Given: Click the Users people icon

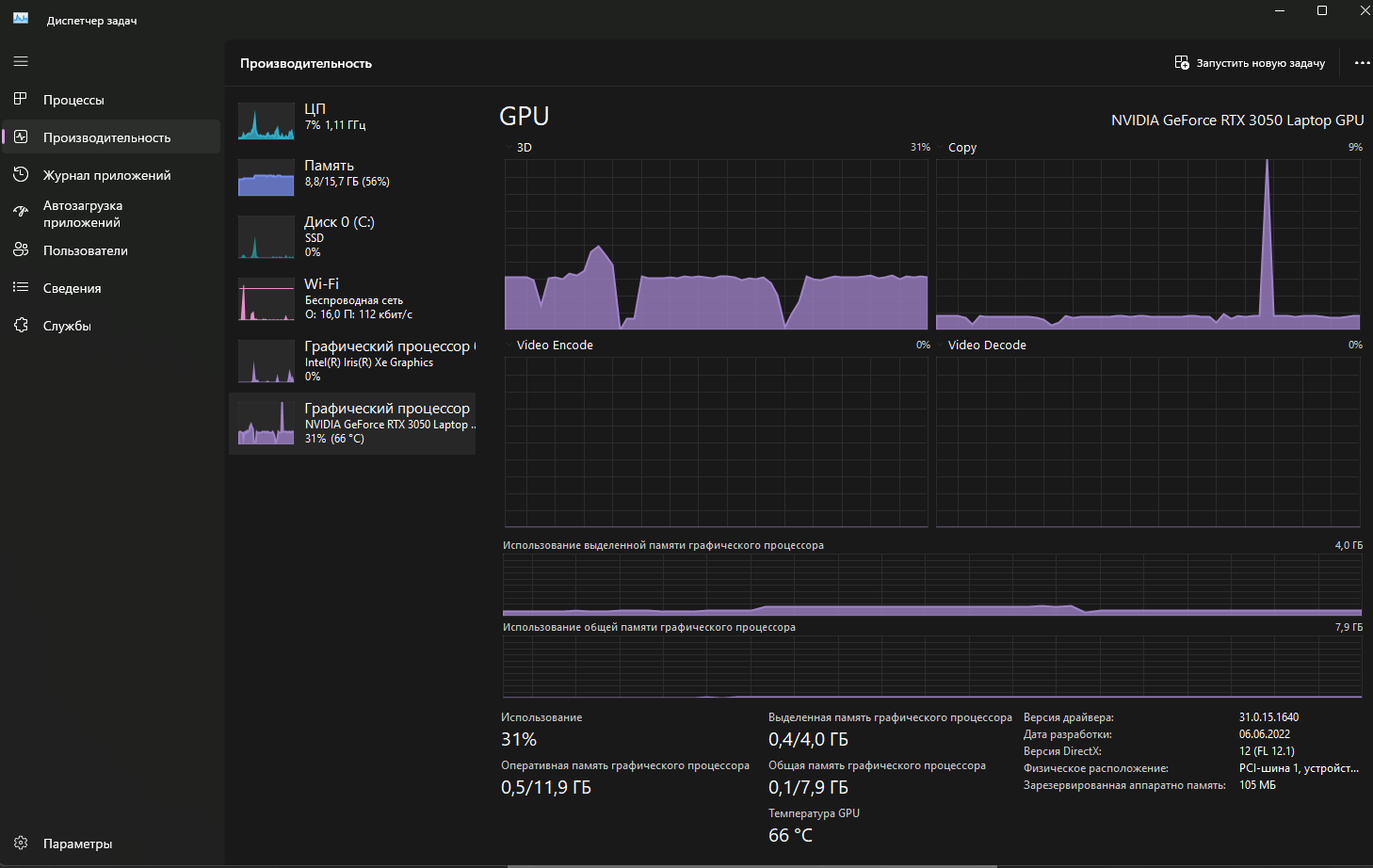Looking at the screenshot, I should pos(21,249).
